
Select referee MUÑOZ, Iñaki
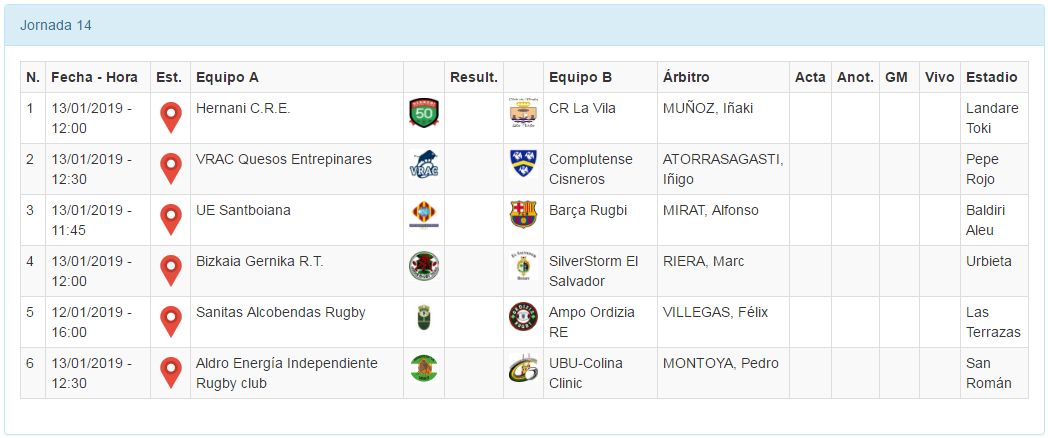[x=707, y=108]
